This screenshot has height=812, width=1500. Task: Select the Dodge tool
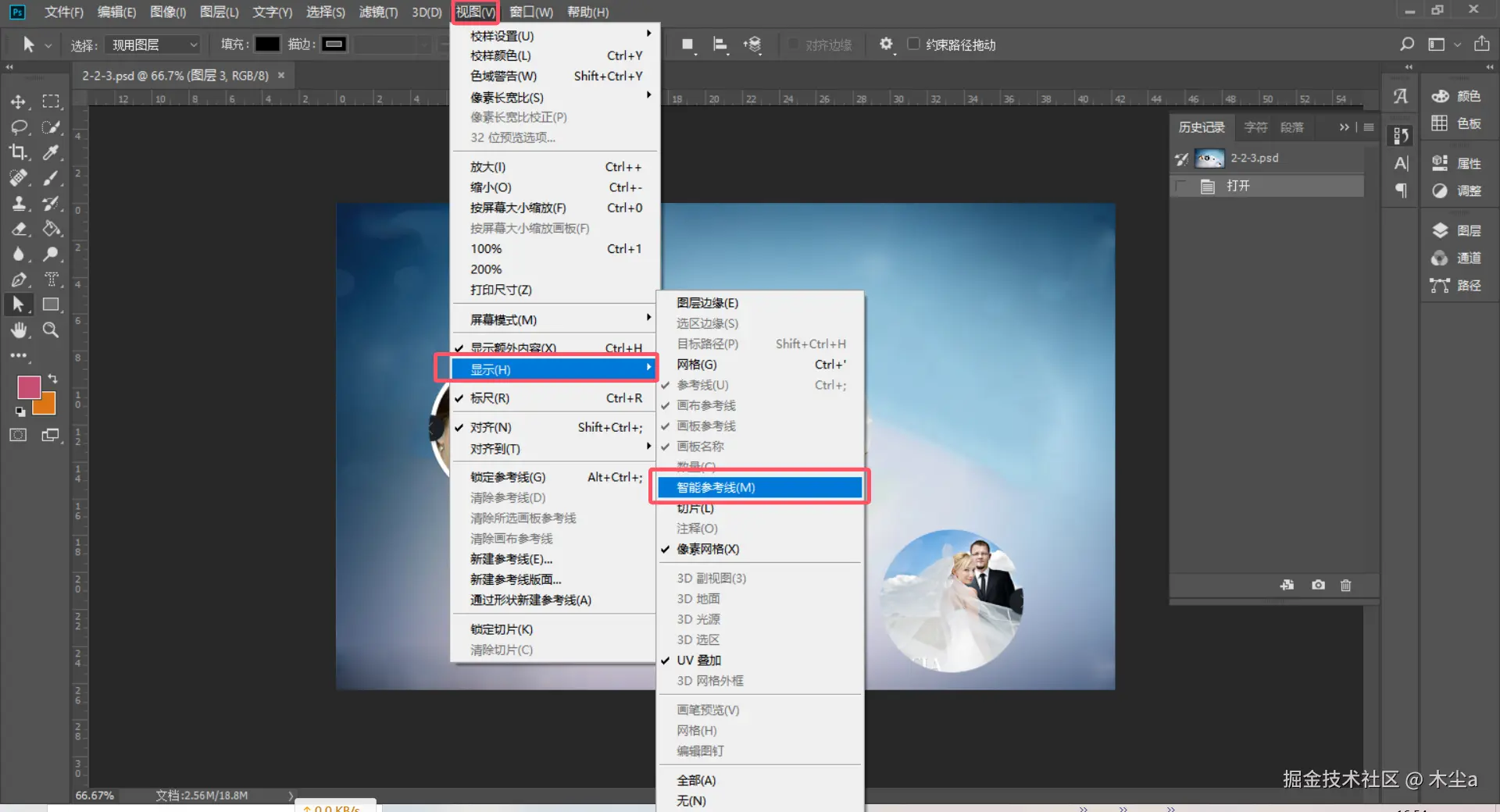point(51,254)
